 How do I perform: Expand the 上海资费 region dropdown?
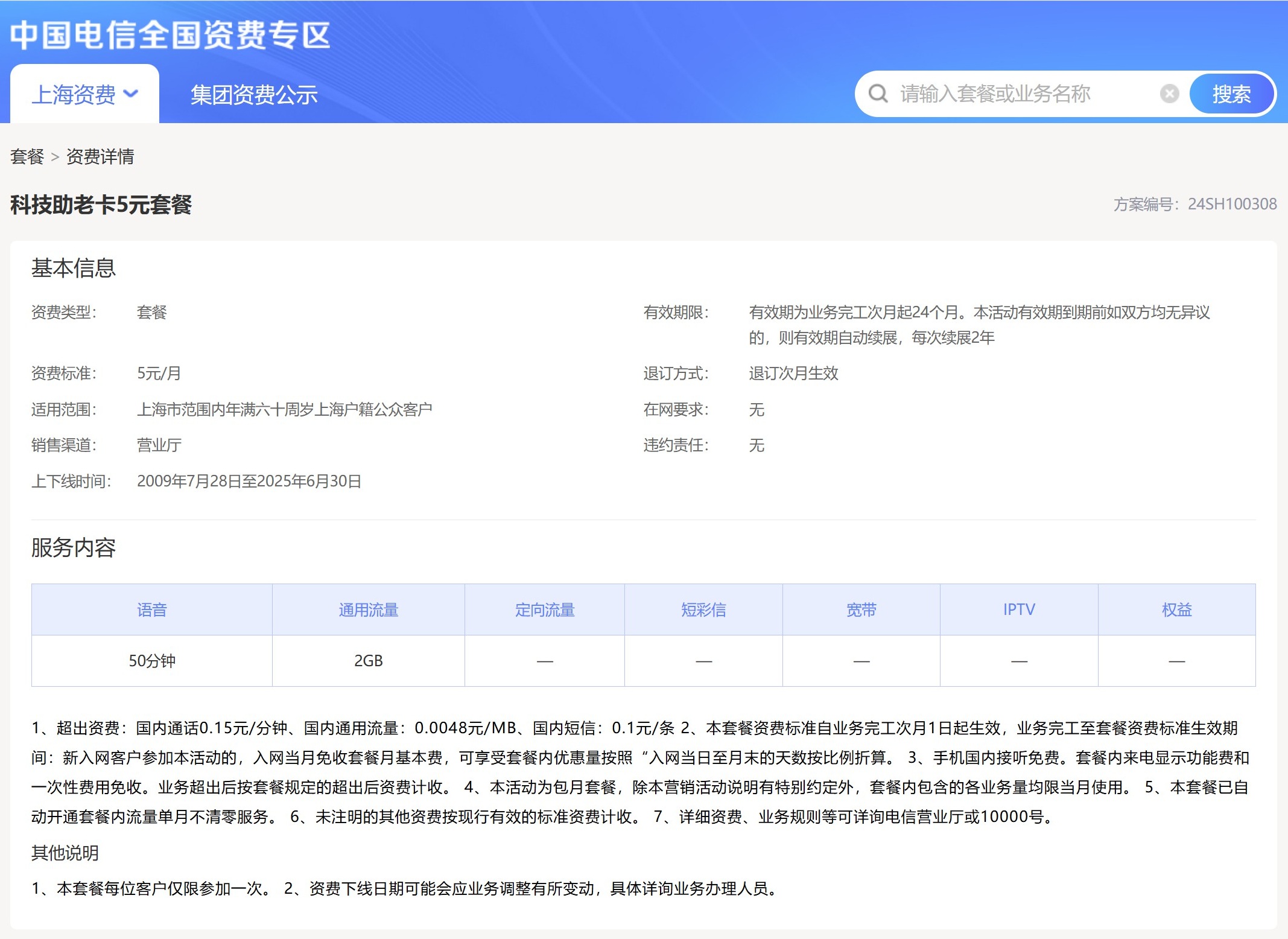tap(85, 95)
